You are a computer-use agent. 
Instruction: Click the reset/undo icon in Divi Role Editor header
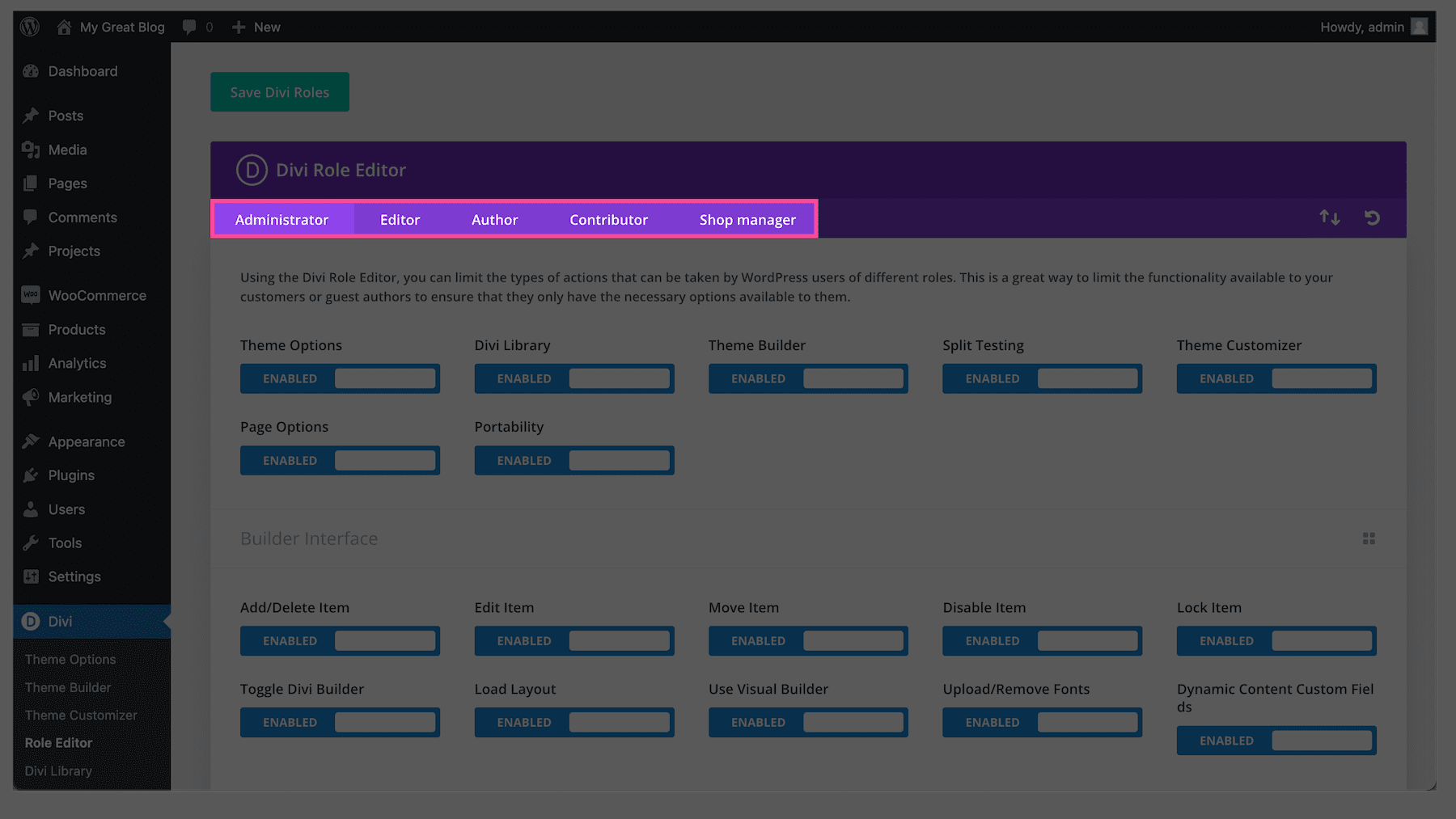coord(1372,217)
